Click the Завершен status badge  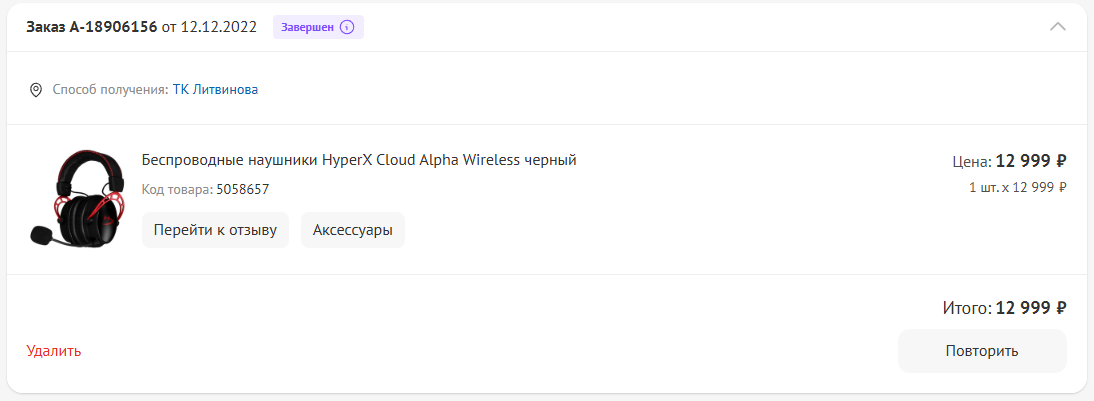[306, 27]
